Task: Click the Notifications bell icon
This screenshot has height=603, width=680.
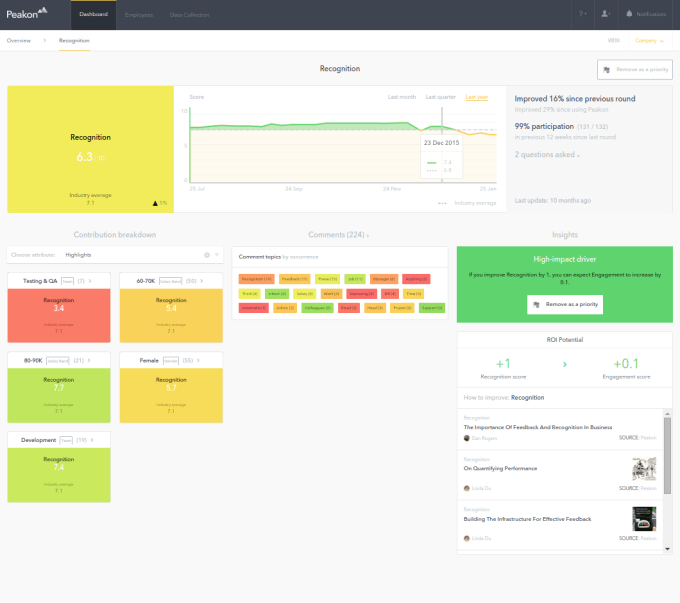Action: pos(629,14)
